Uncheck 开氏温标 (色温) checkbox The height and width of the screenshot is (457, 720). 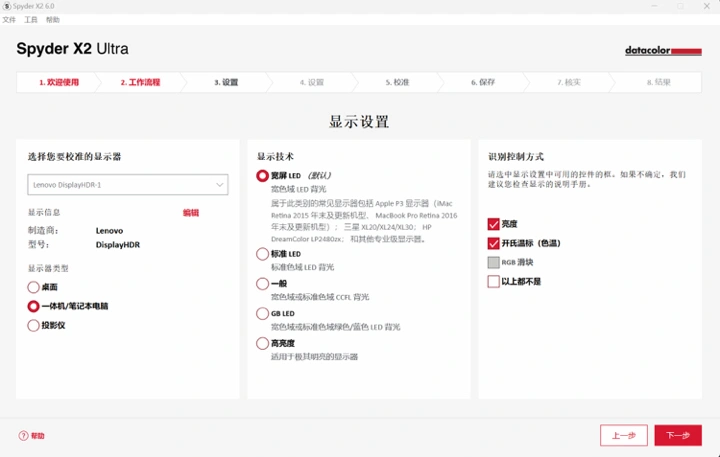click(493, 243)
